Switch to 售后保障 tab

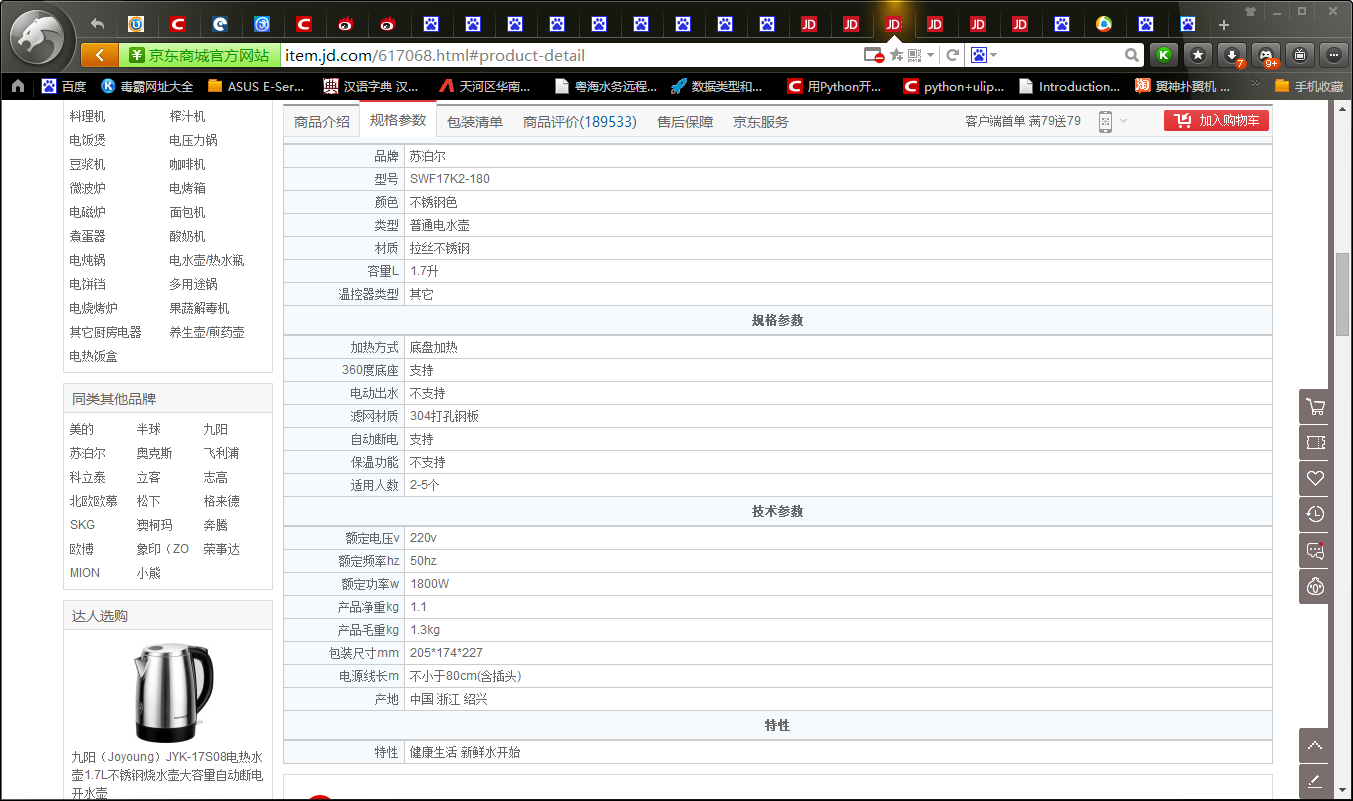[x=685, y=121]
